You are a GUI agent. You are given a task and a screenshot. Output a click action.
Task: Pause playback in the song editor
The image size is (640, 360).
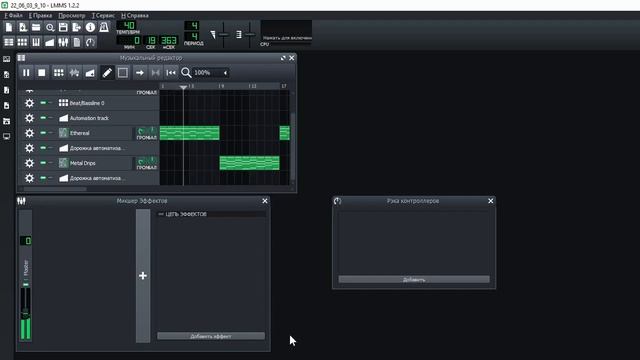(26, 73)
